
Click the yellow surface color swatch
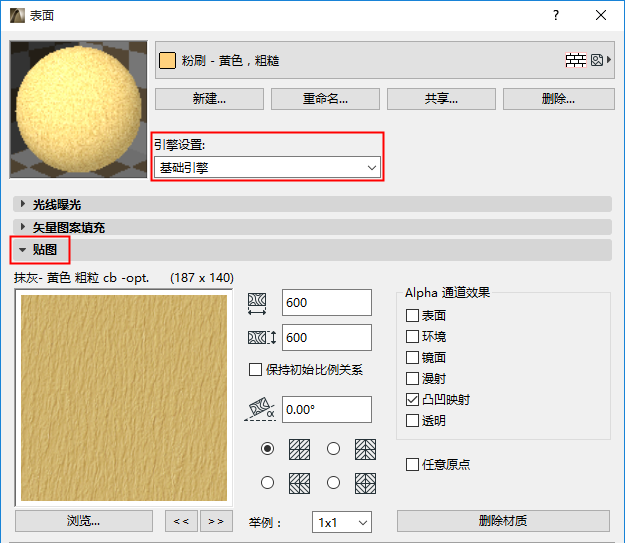point(167,61)
